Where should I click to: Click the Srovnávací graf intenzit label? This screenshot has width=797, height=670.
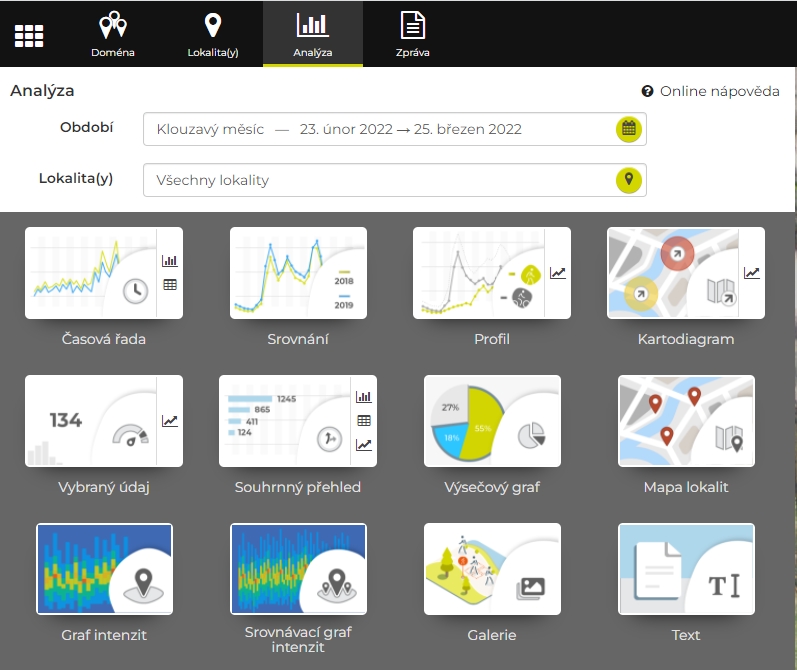(298, 639)
